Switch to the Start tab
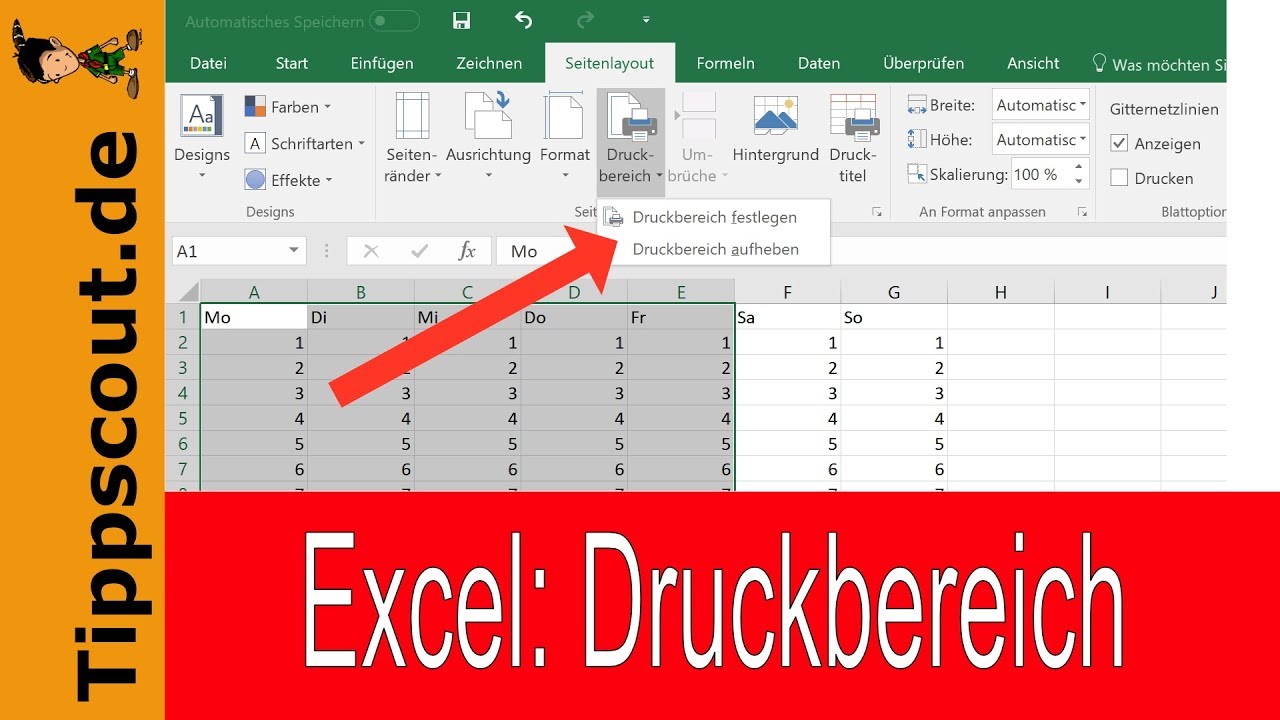Viewport: 1280px width, 720px height. (291, 63)
